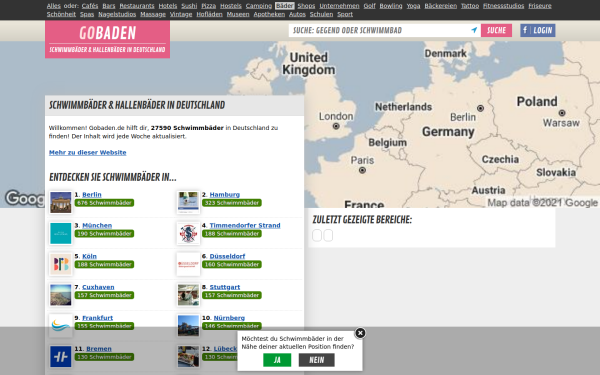Open the Berlin city link
The height and width of the screenshot is (375, 600).
(x=92, y=194)
